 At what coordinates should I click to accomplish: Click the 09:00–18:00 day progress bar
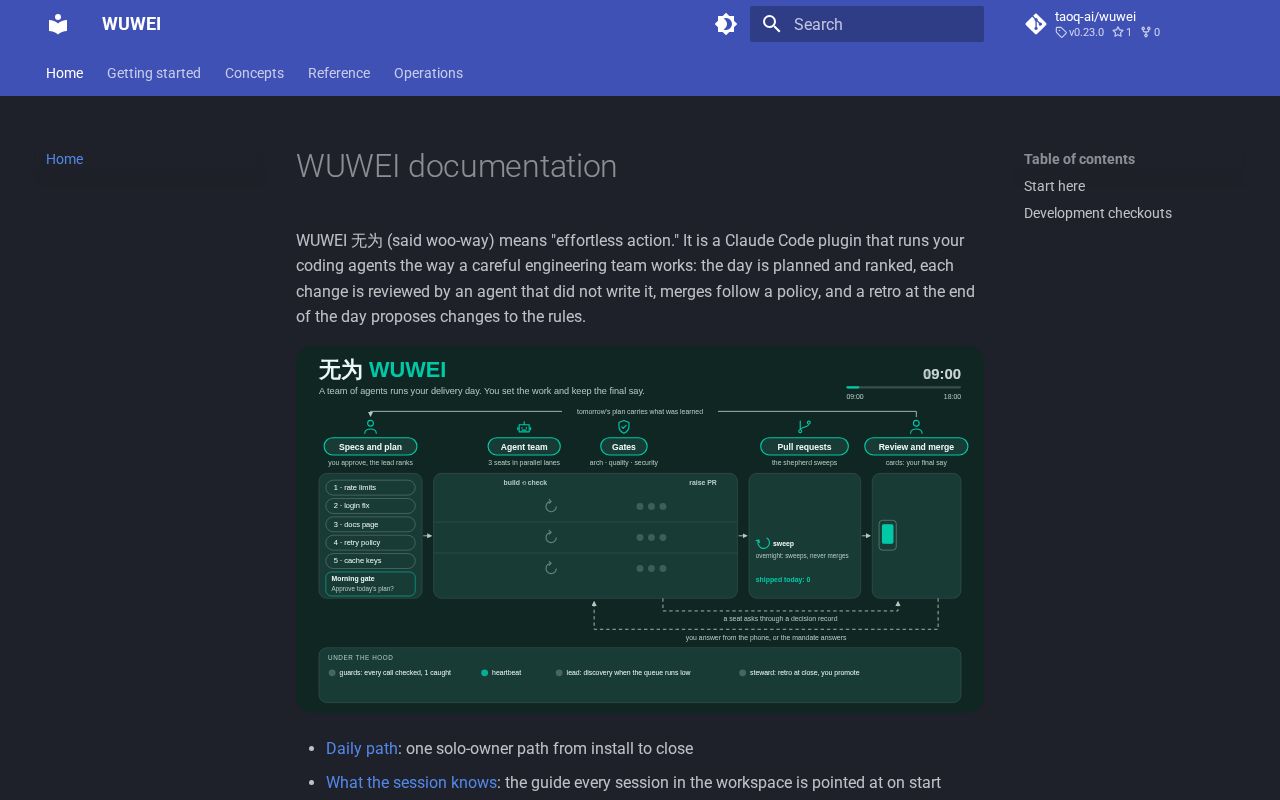pos(903,387)
